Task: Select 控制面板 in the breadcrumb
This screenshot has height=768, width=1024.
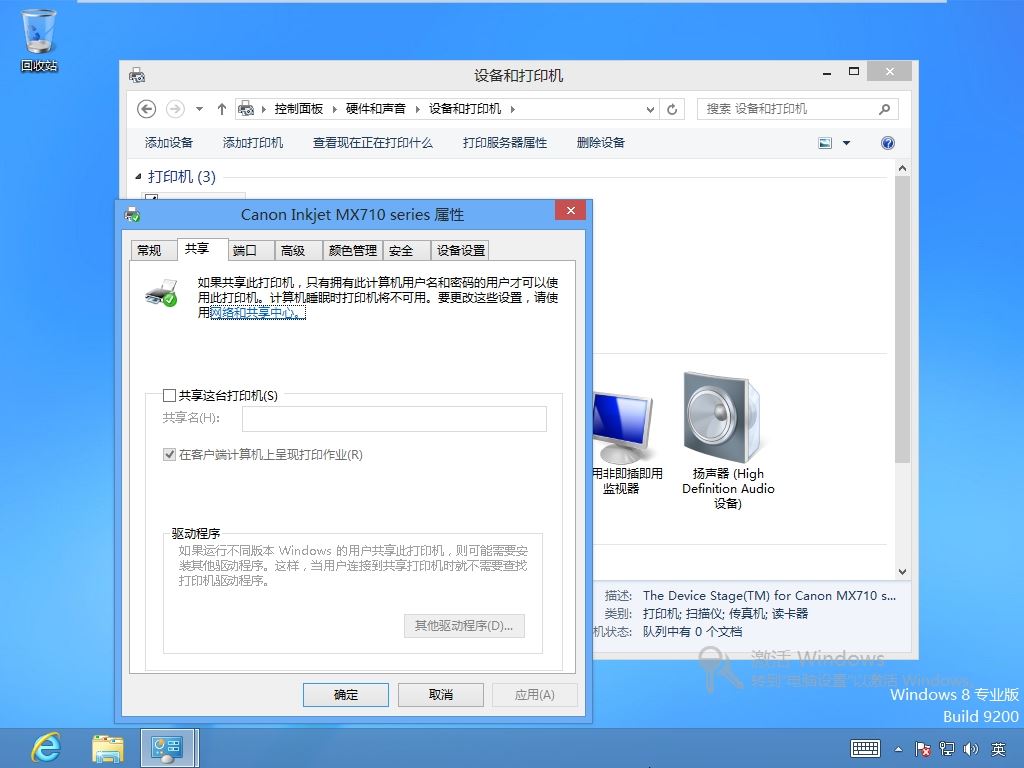Action: (x=298, y=109)
